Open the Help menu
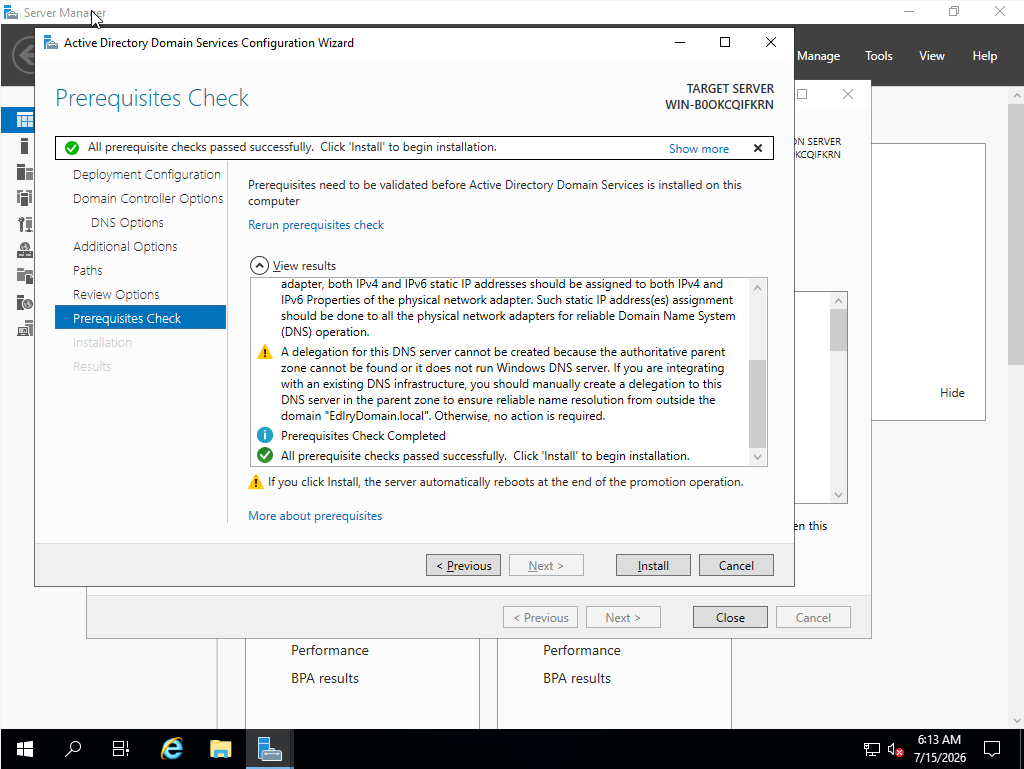Image resolution: width=1024 pixels, height=769 pixels. pyautogui.click(x=985, y=56)
